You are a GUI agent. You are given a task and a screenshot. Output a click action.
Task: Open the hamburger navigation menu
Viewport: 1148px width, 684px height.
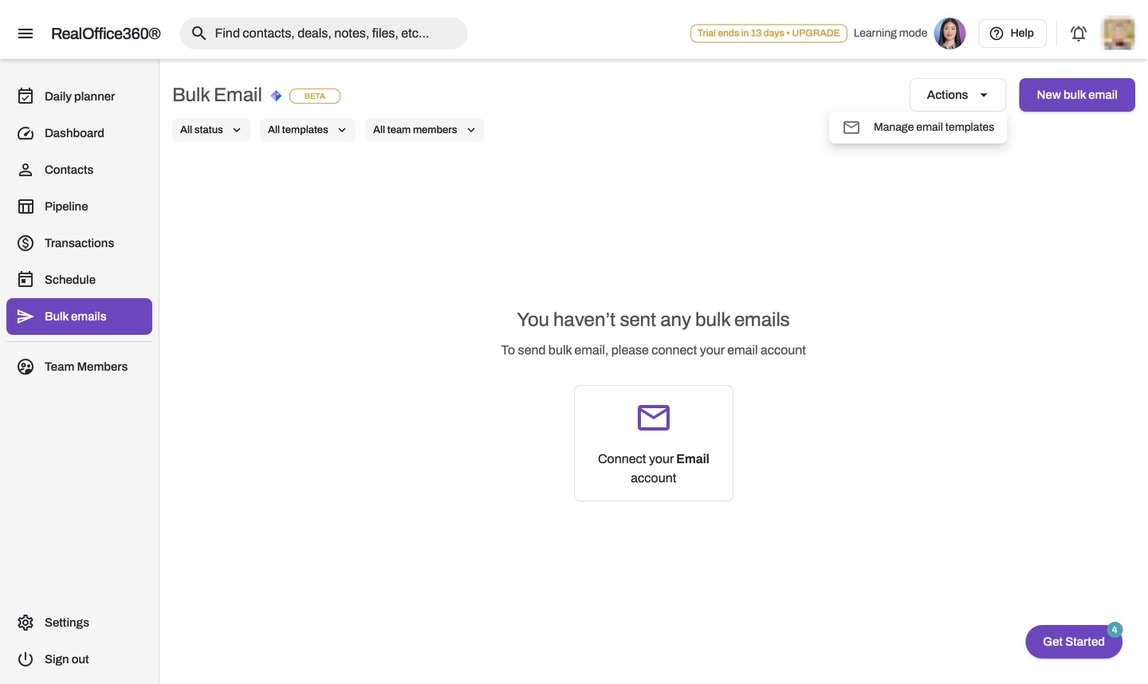coord(25,33)
